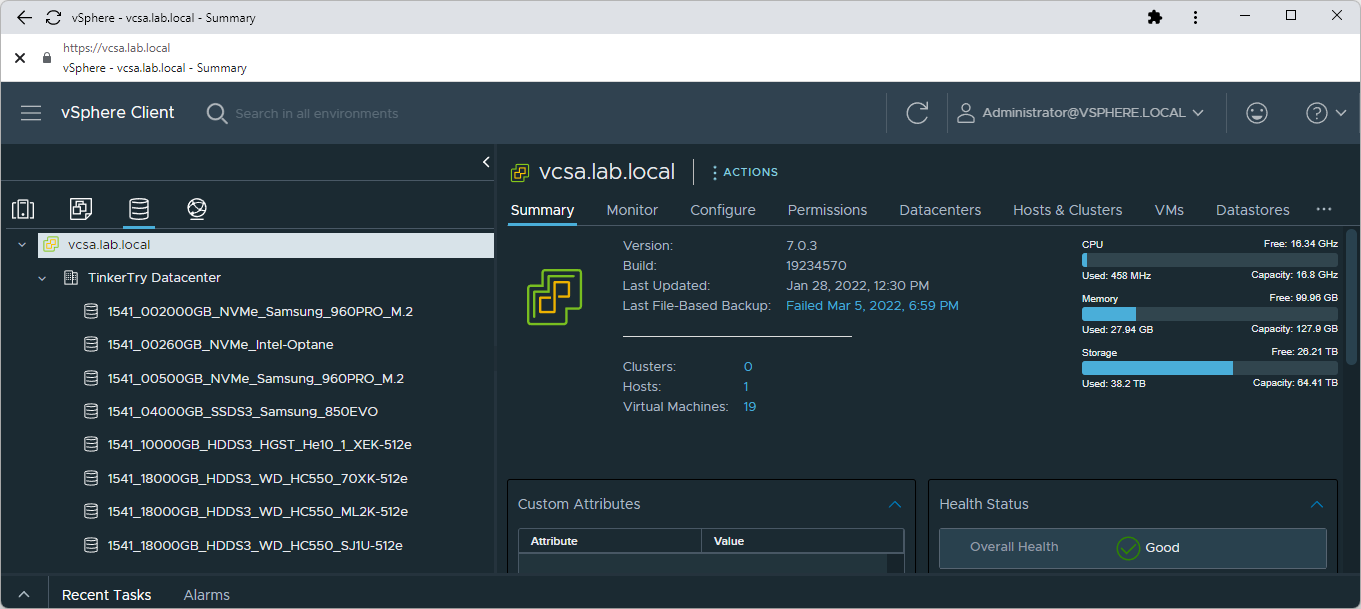Screen dimensions: 1361x609
Task: Open the browser three-dot menu
Action: point(1195,17)
